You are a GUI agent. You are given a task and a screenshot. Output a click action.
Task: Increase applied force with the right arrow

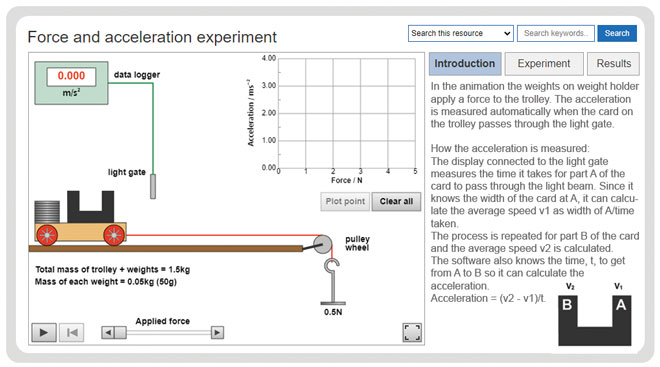tap(217, 332)
